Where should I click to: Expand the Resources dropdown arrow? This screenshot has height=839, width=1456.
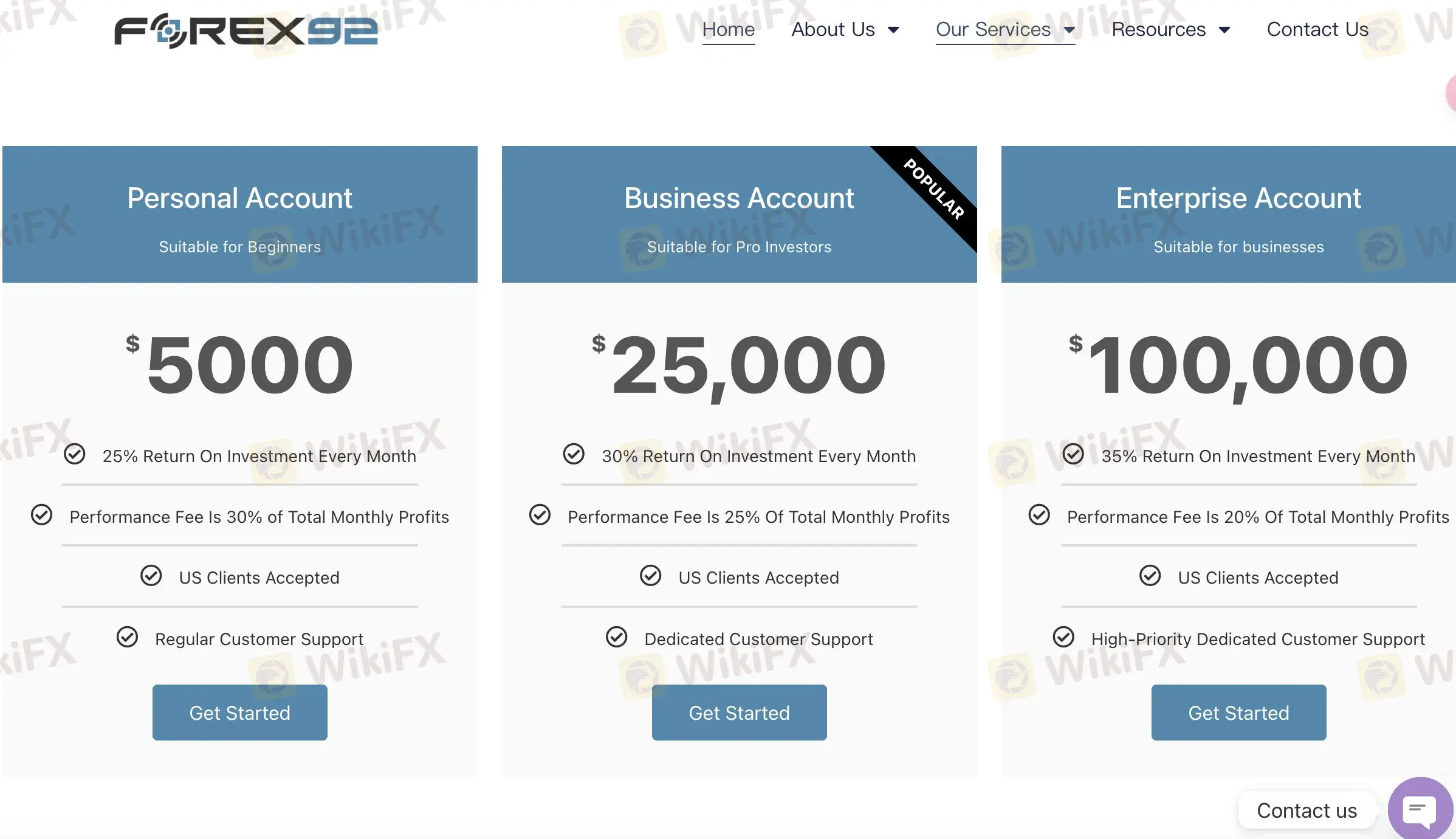[1224, 30]
